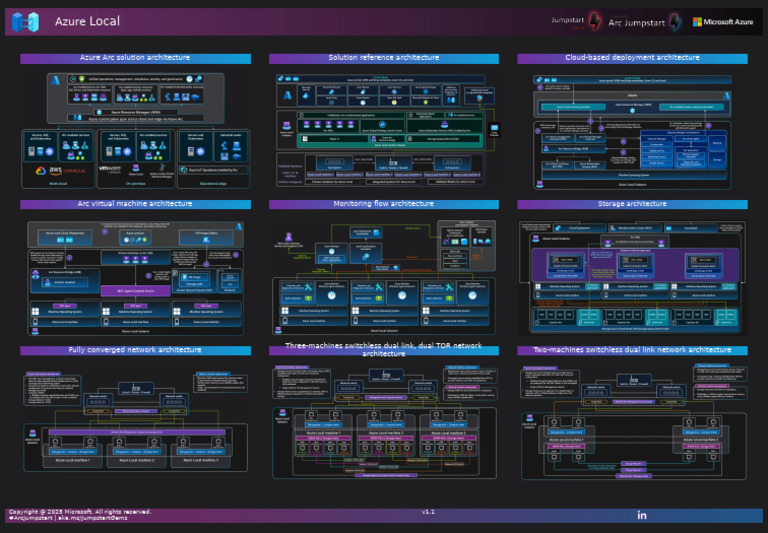Open the LinkedIn icon in the footer
This screenshot has height=533, width=768.
642,515
